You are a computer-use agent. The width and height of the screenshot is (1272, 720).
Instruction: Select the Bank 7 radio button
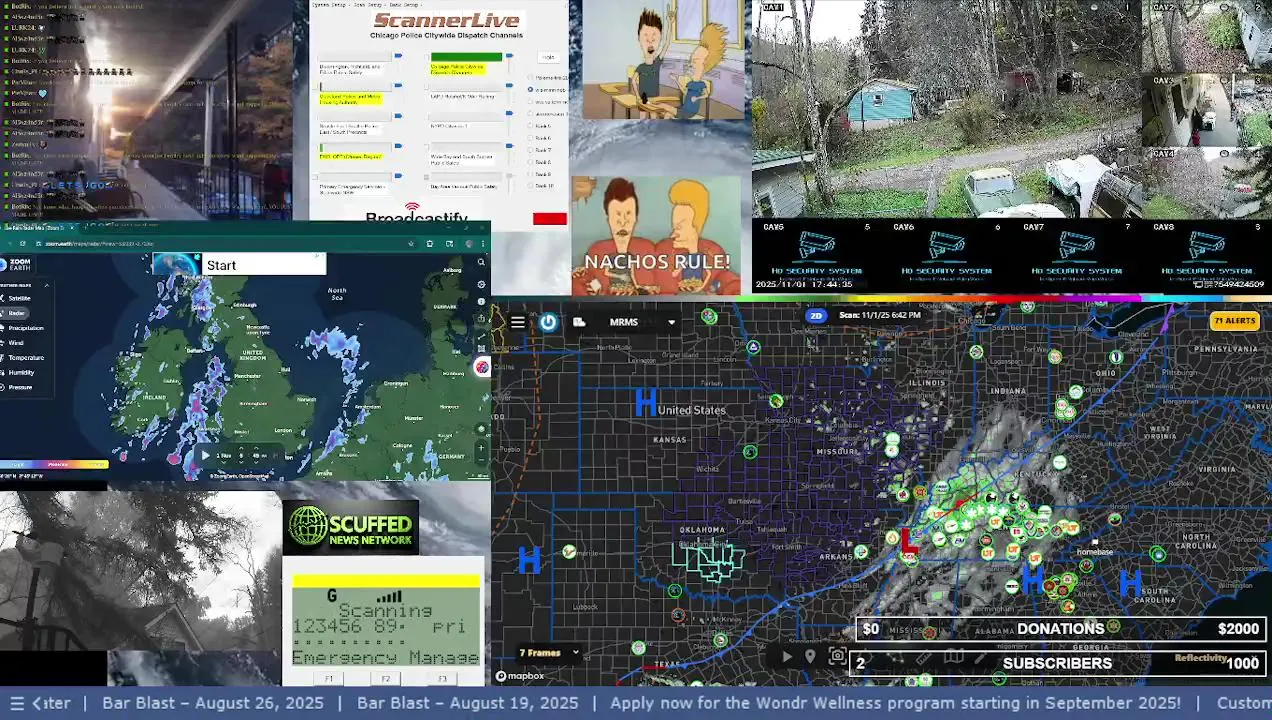(x=530, y=150)
